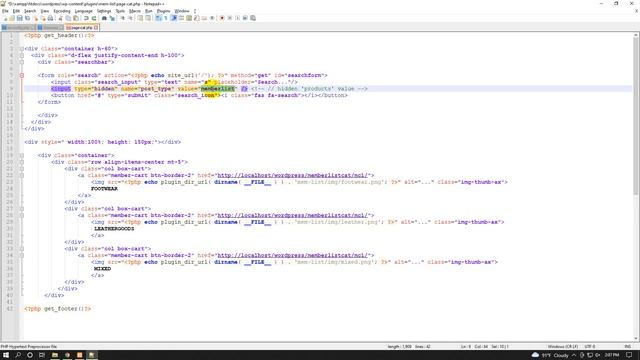Image resolution: width=640 pixels, height=360 pixels.
Task: Open the Windows Start menu
Action: pos(6,355)
